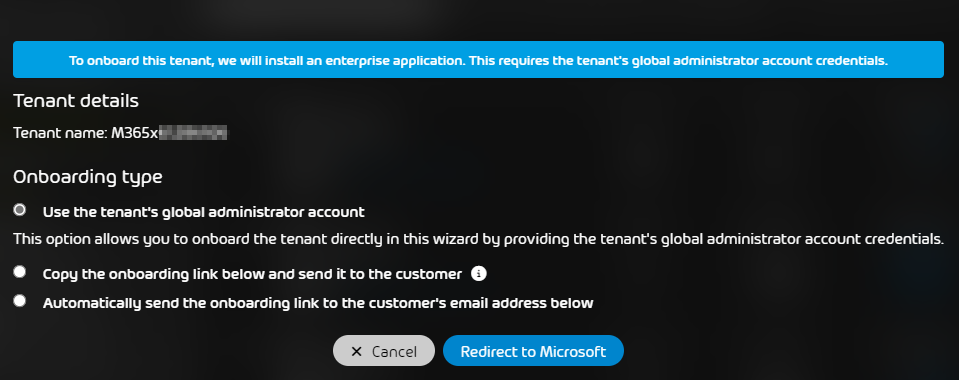Screen dimensions: 959x380
Task: Choose the copy onboarding link radio button
Action: pyautogui.click(x=20, y=272)
